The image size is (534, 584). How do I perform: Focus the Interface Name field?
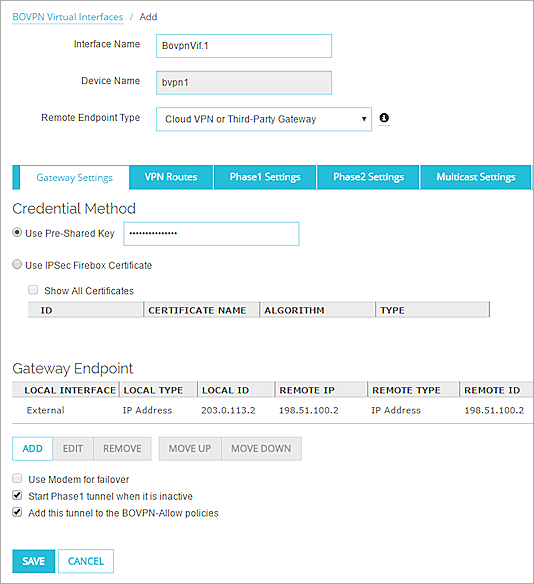244,46
